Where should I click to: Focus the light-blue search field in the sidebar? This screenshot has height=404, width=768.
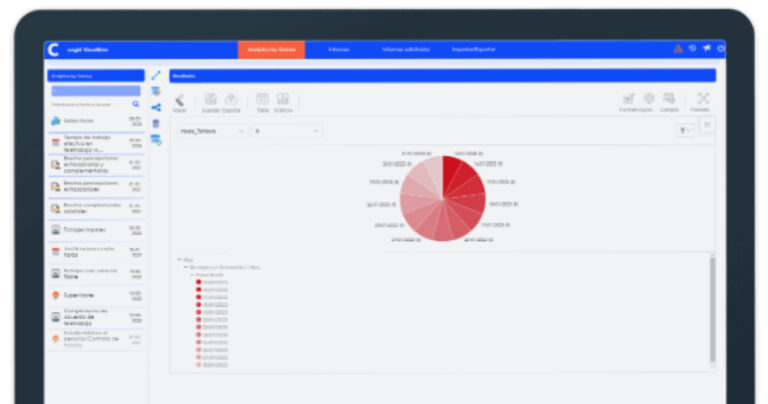click(x=96, y=91)
